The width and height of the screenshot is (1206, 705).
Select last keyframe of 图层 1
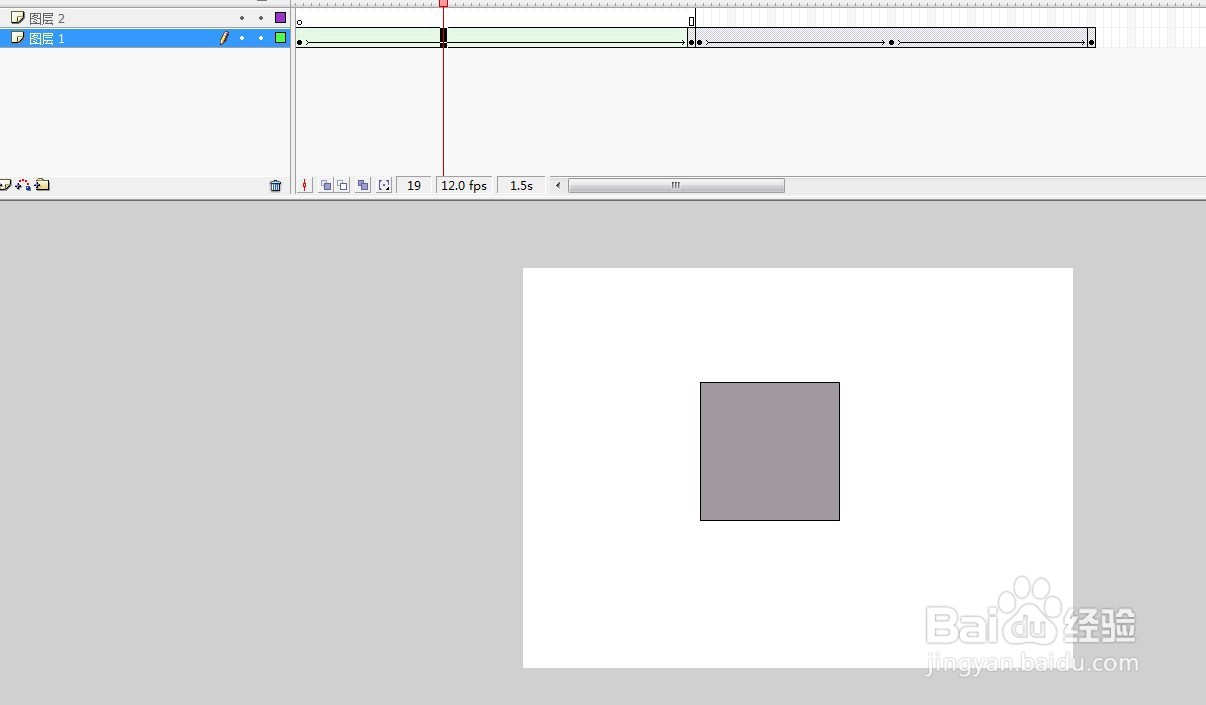(1091, 42)
